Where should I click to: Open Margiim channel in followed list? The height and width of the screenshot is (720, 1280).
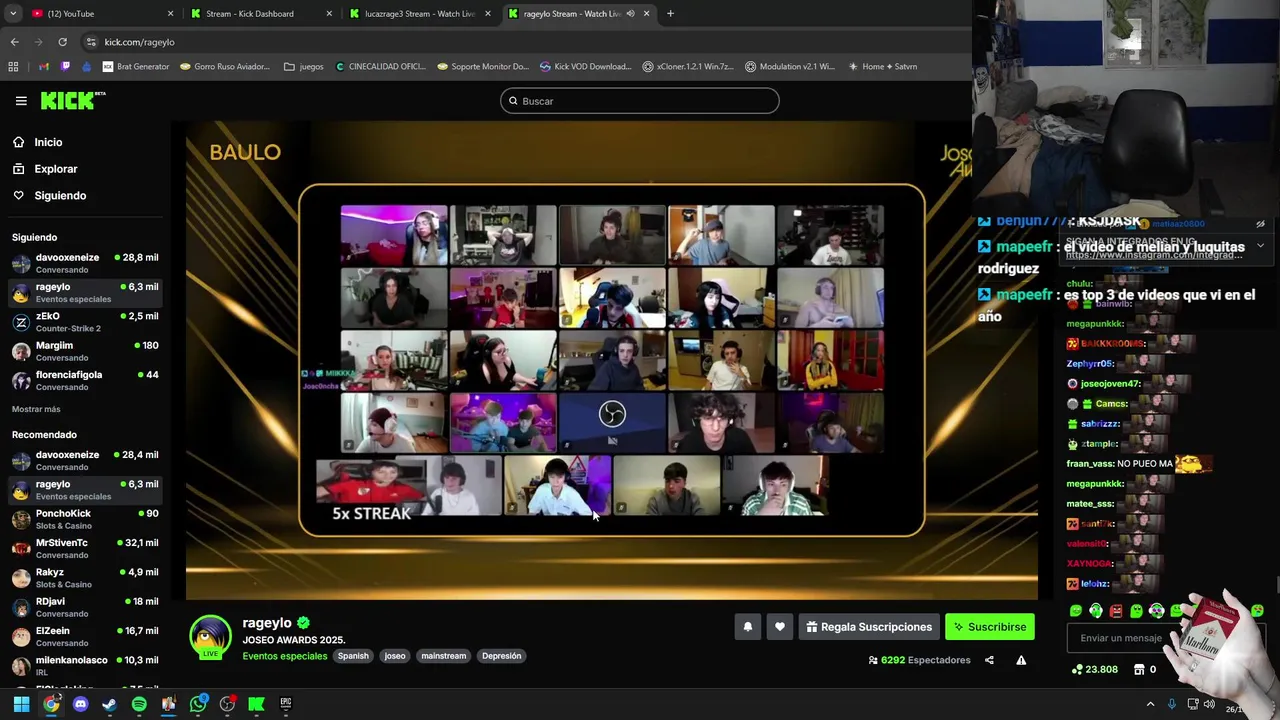tap(85, 351)
